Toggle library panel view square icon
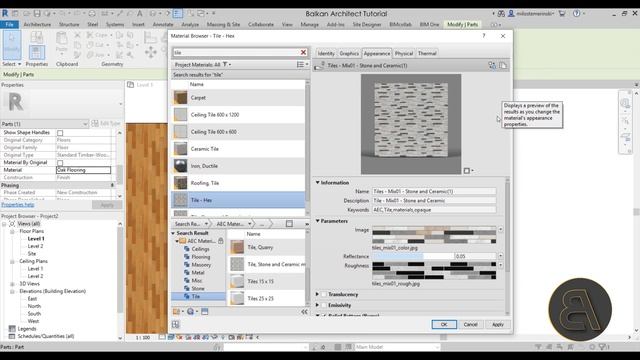640x360 pixels. 289,224
